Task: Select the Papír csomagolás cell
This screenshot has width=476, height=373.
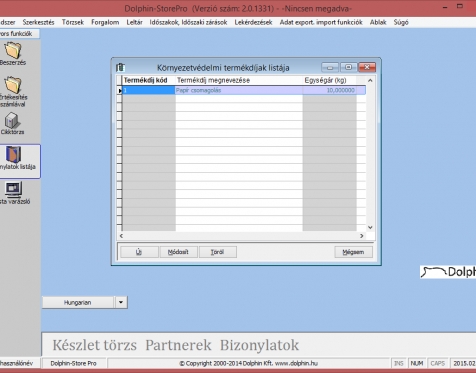Action: pos(239,90)
